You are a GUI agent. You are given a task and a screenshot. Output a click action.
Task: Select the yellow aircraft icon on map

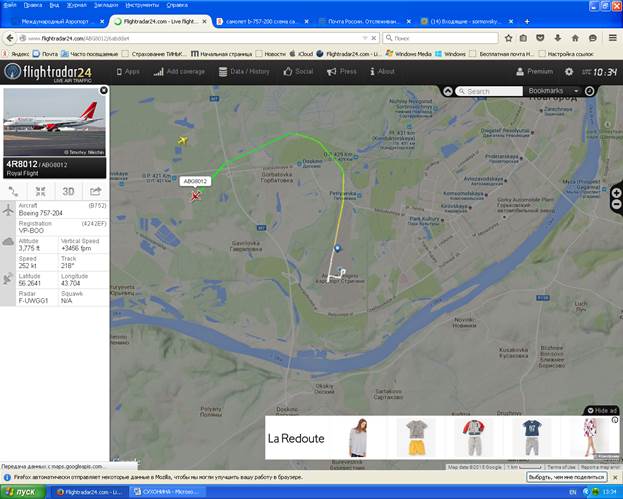pos(182,140)
